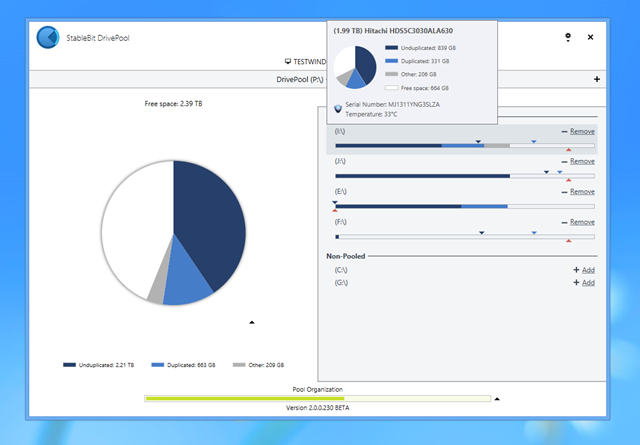This screenshot has width=640, height=445.
Task: Click the Free space: 2.39 TB text
Action: pos(173,104)
